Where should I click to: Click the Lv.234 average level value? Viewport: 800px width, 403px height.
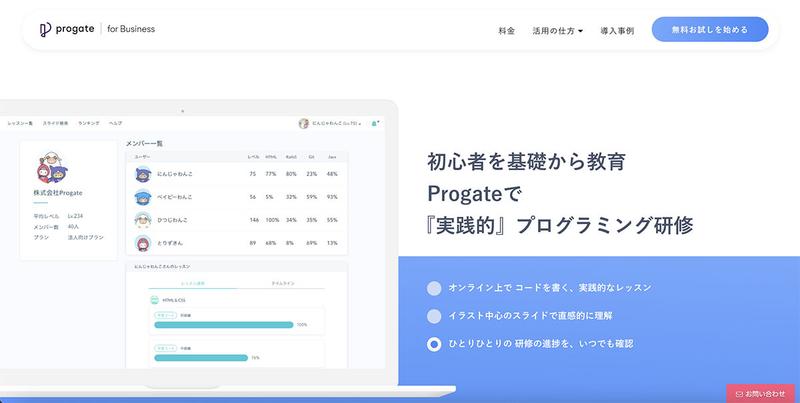tap(75, 216)
